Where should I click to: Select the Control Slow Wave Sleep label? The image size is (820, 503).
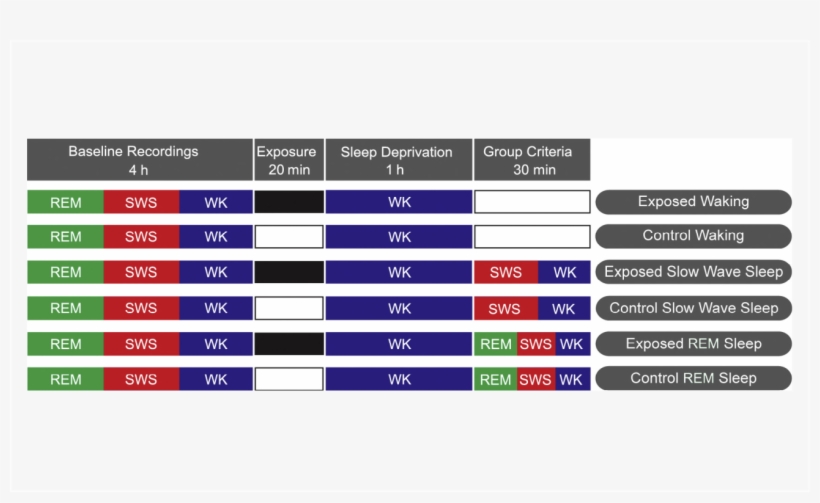coord(693,308)
